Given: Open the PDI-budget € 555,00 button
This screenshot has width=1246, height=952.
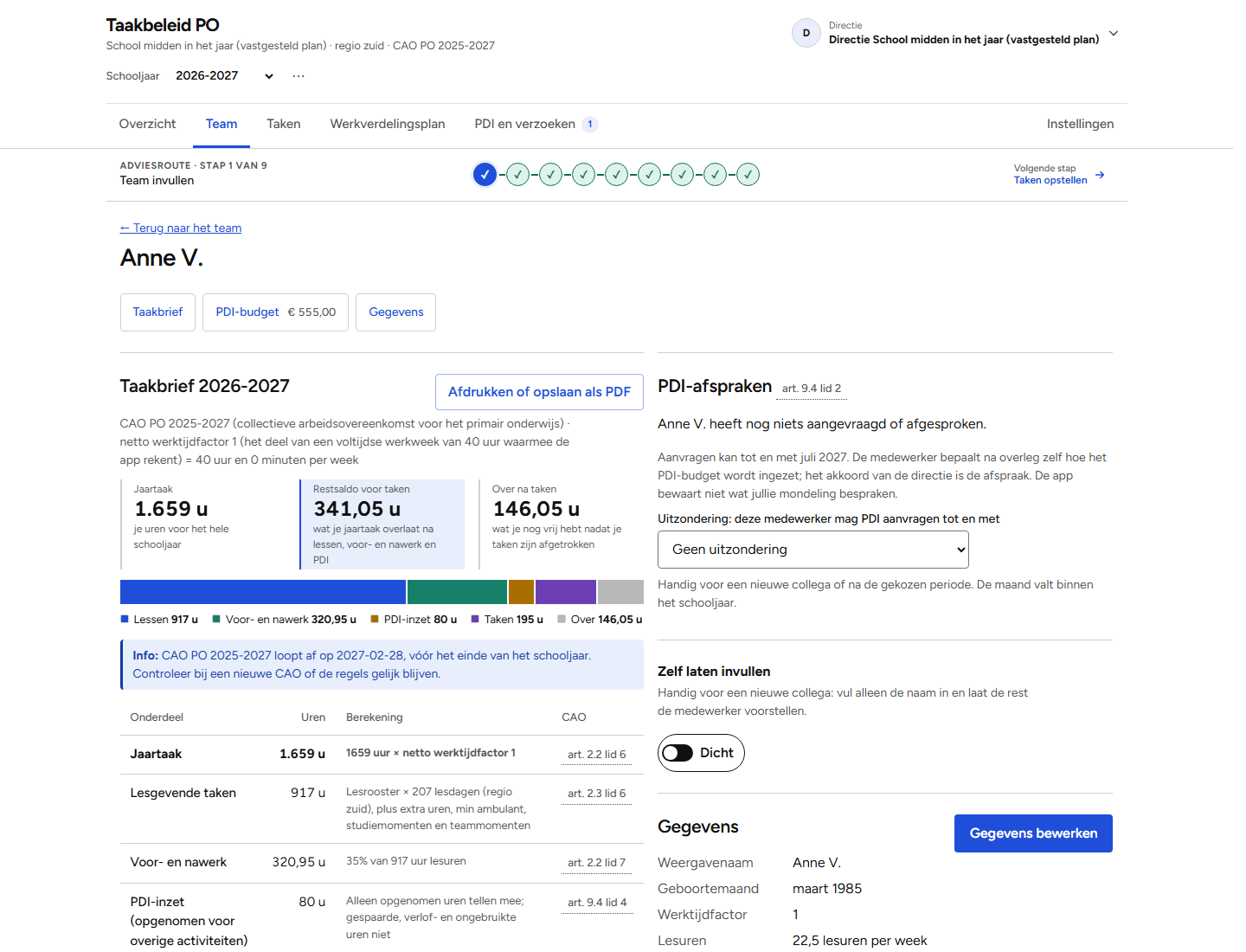Looking at the screenshot, I should click(275, 312).
